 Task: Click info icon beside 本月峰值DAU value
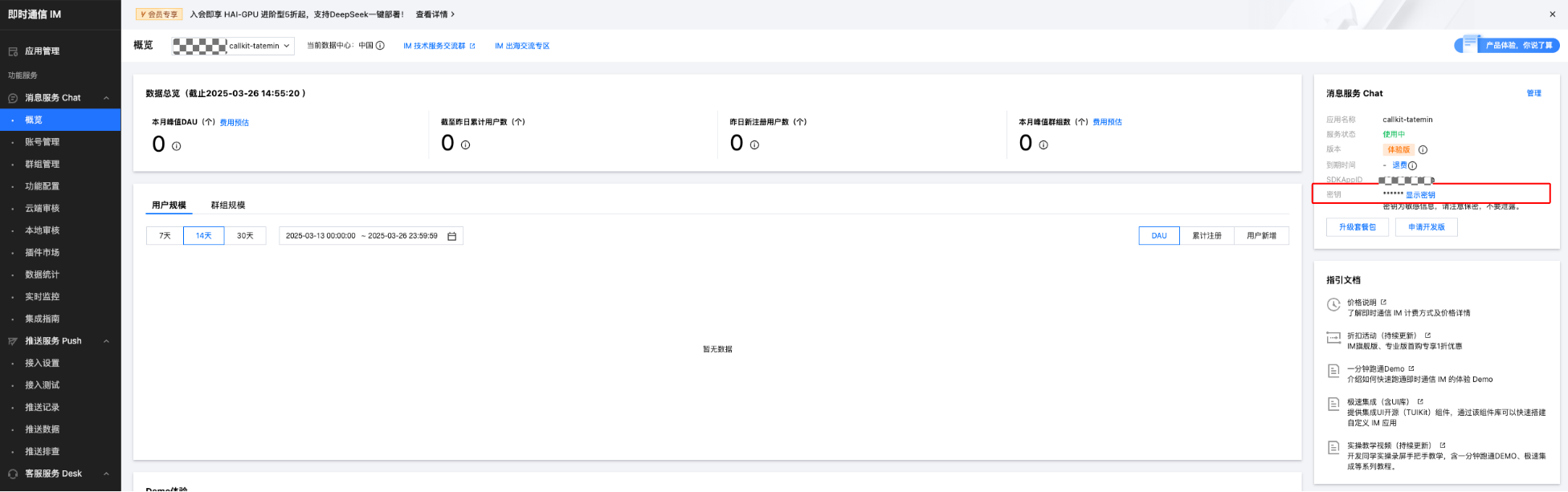pos(177,146)
